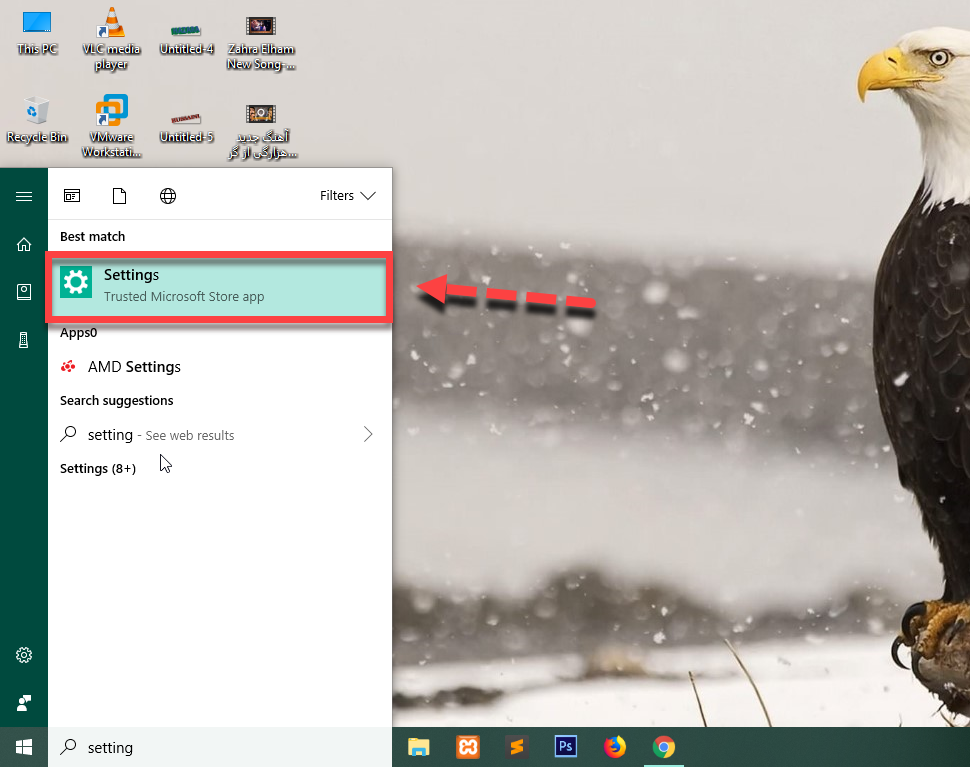This screenshot has width=970, height=767.
Task: Launch AMD Settings app result
Action: pyautogui.click(x=134, y=367)
